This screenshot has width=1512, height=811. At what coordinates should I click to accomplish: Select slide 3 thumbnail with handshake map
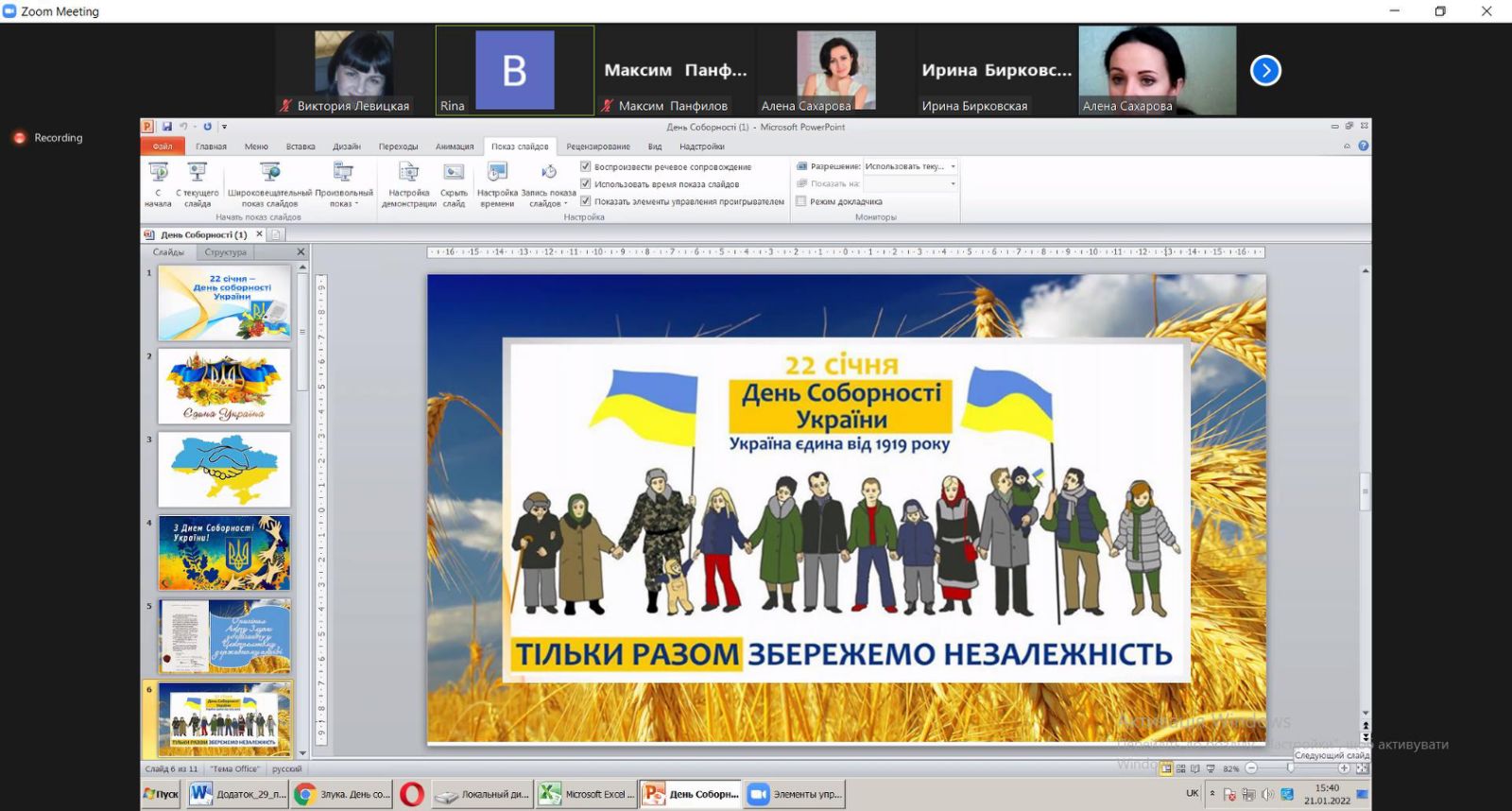(x=224, y=470)
